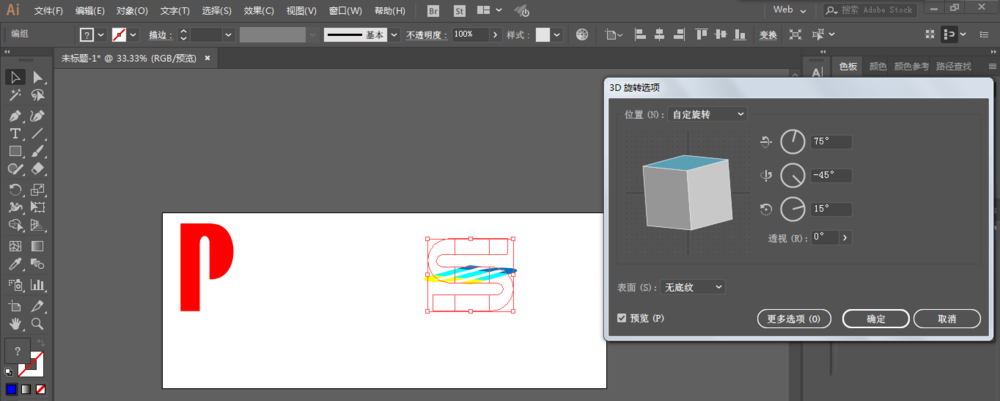Open Adobe Bridge via Br icon
1000x401 pixels.
click(434, 10)
